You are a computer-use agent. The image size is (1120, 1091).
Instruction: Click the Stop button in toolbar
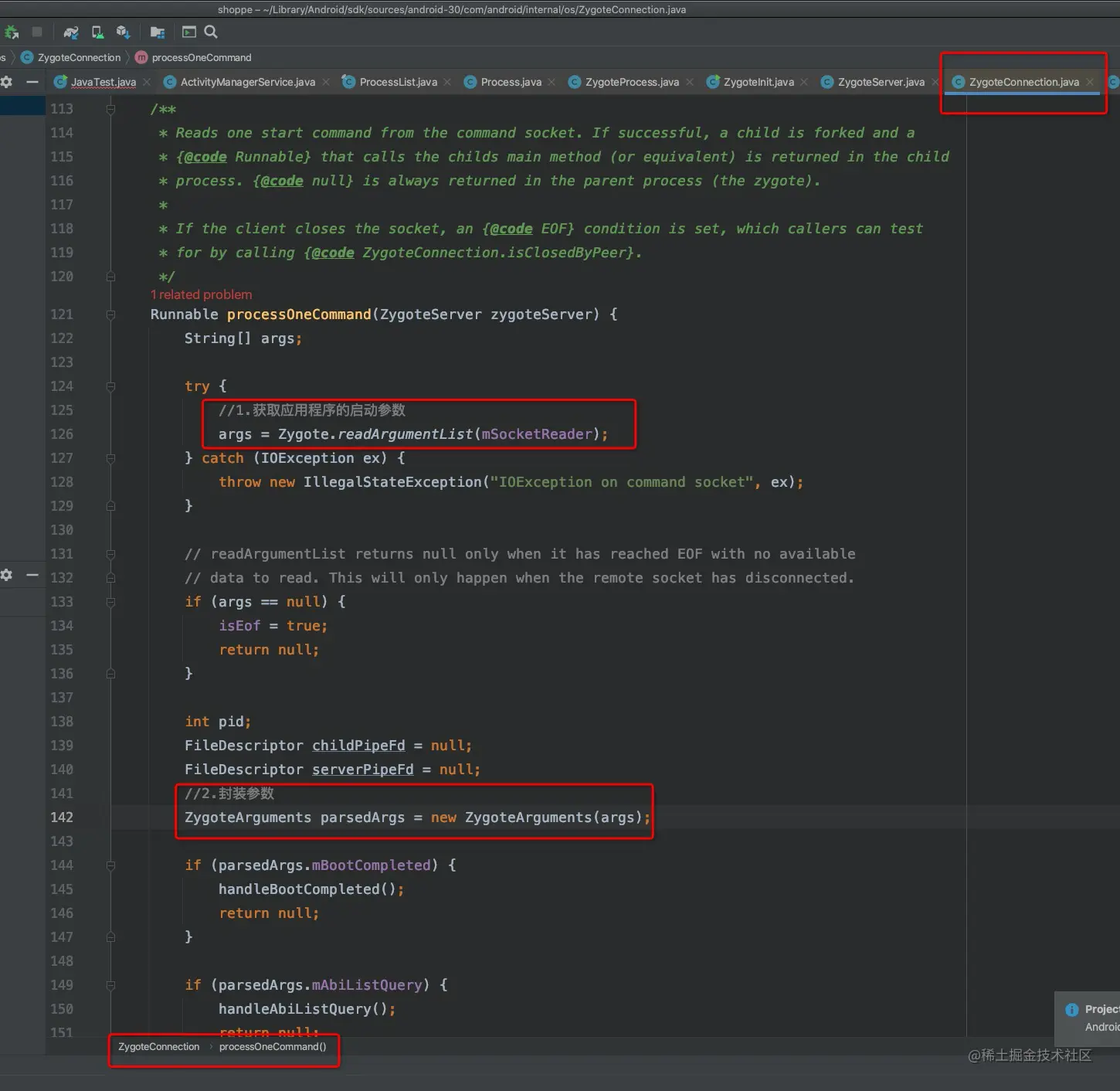[x=37, y=32]
